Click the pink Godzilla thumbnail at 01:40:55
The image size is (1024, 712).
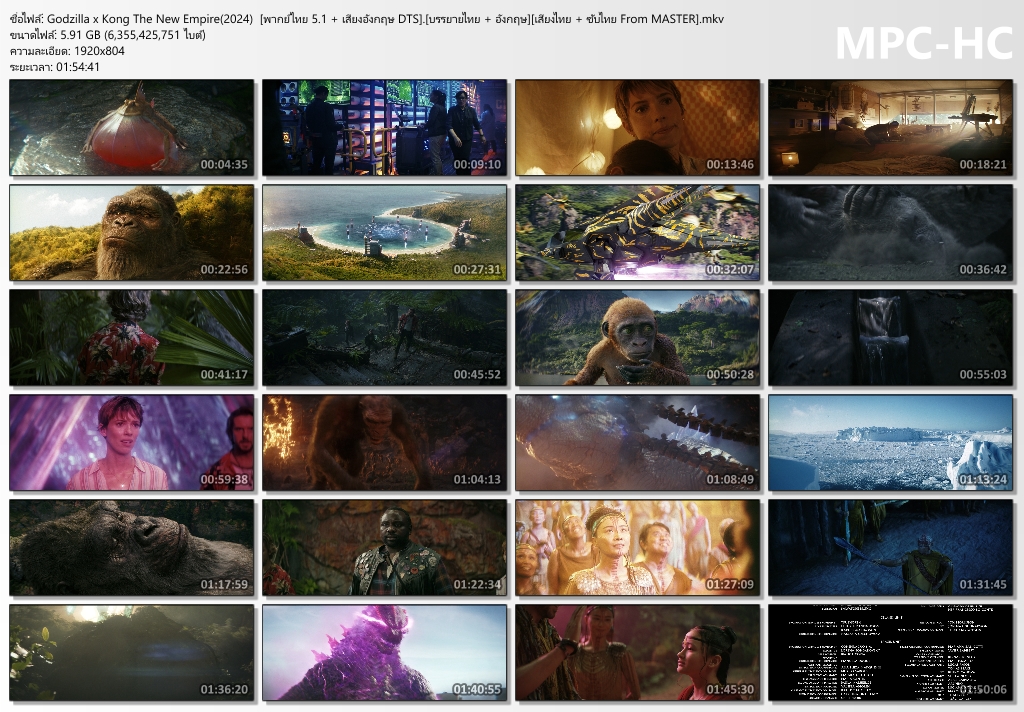pyautogui.click(x=385, y=652)
